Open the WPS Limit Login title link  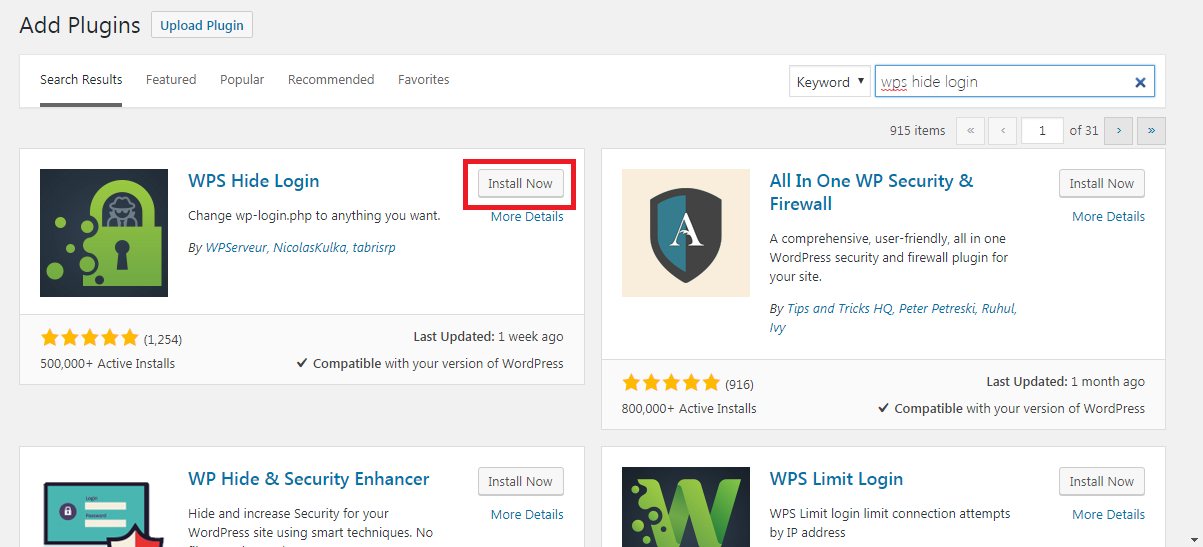(836, 479)
